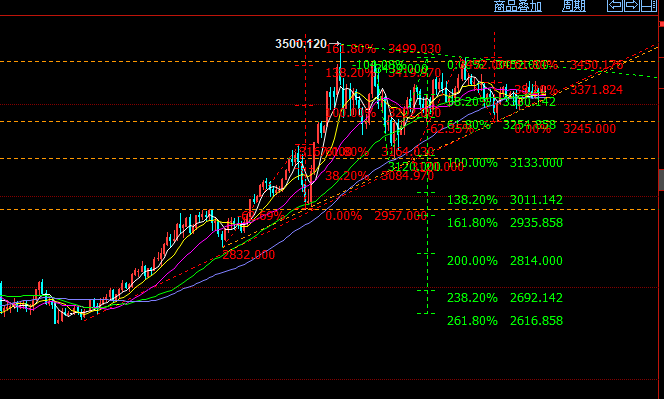The height and width of the screenshot is (399, 664).
Task: Click the green 100.00% 3133.000 level label
Action: click(x=505, y=163)
